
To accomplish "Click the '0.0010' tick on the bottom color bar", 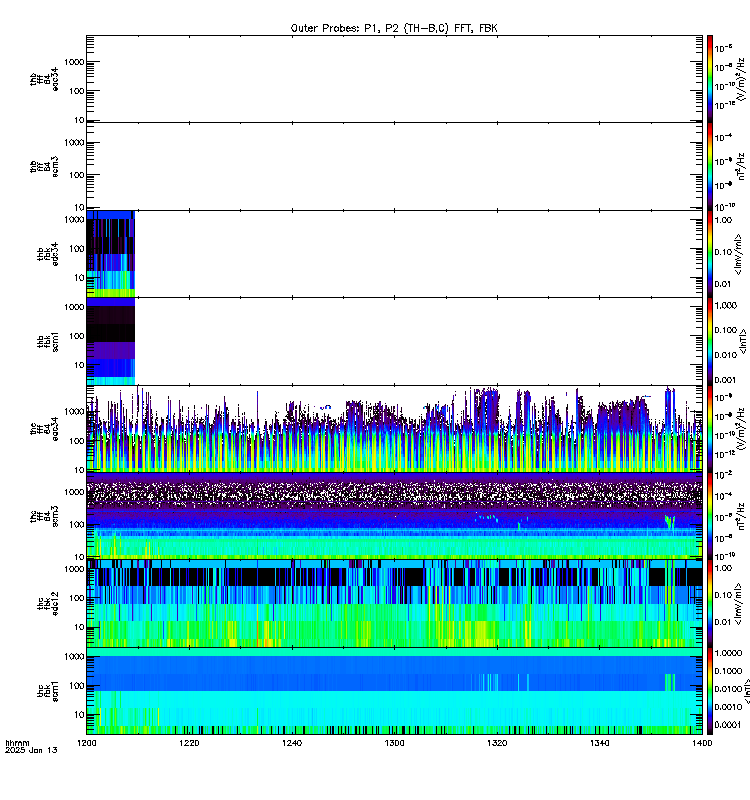I will point(728,707).
